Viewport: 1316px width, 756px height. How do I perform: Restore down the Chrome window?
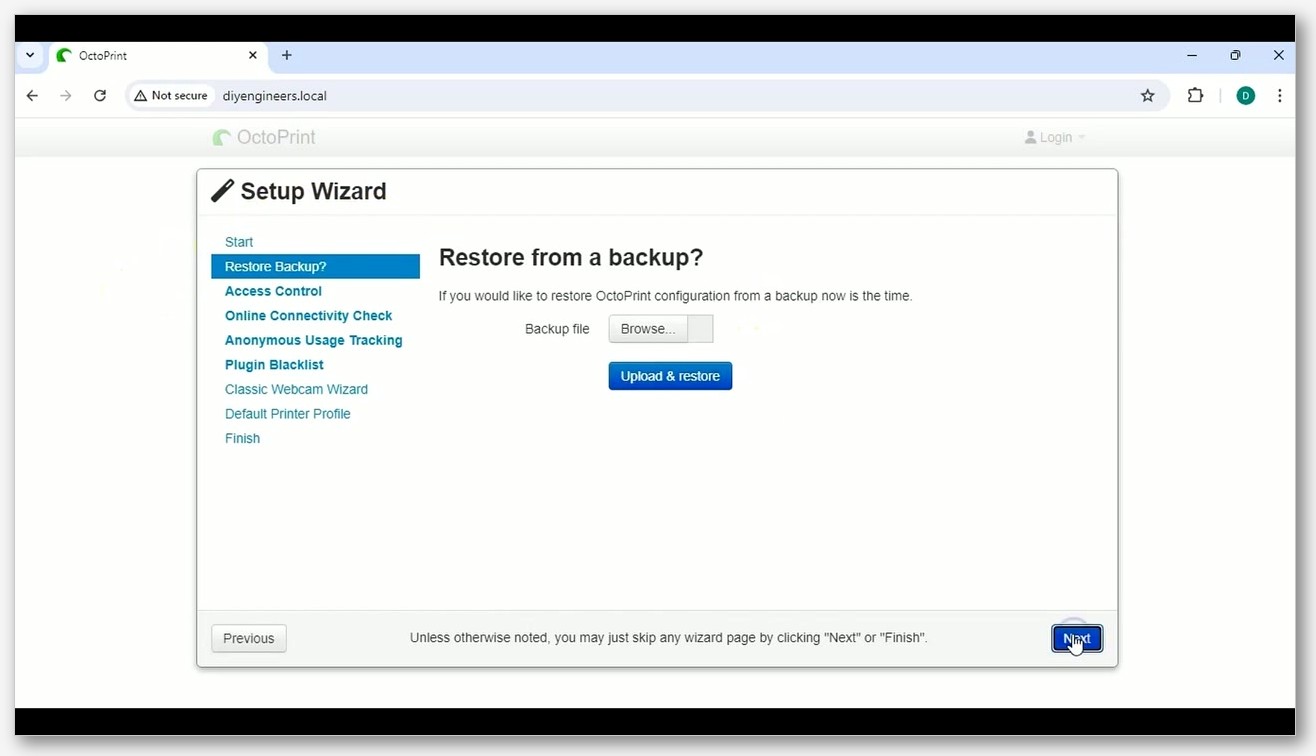[x=1235, y=56]
